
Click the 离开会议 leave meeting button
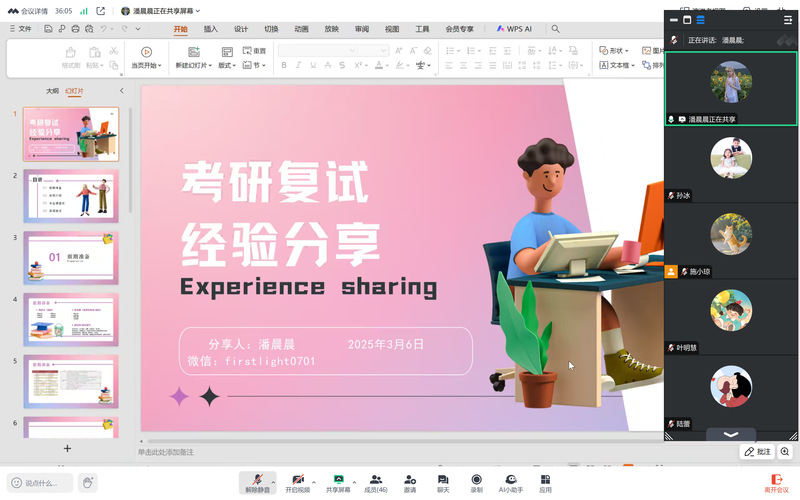[x=776, y=483]
